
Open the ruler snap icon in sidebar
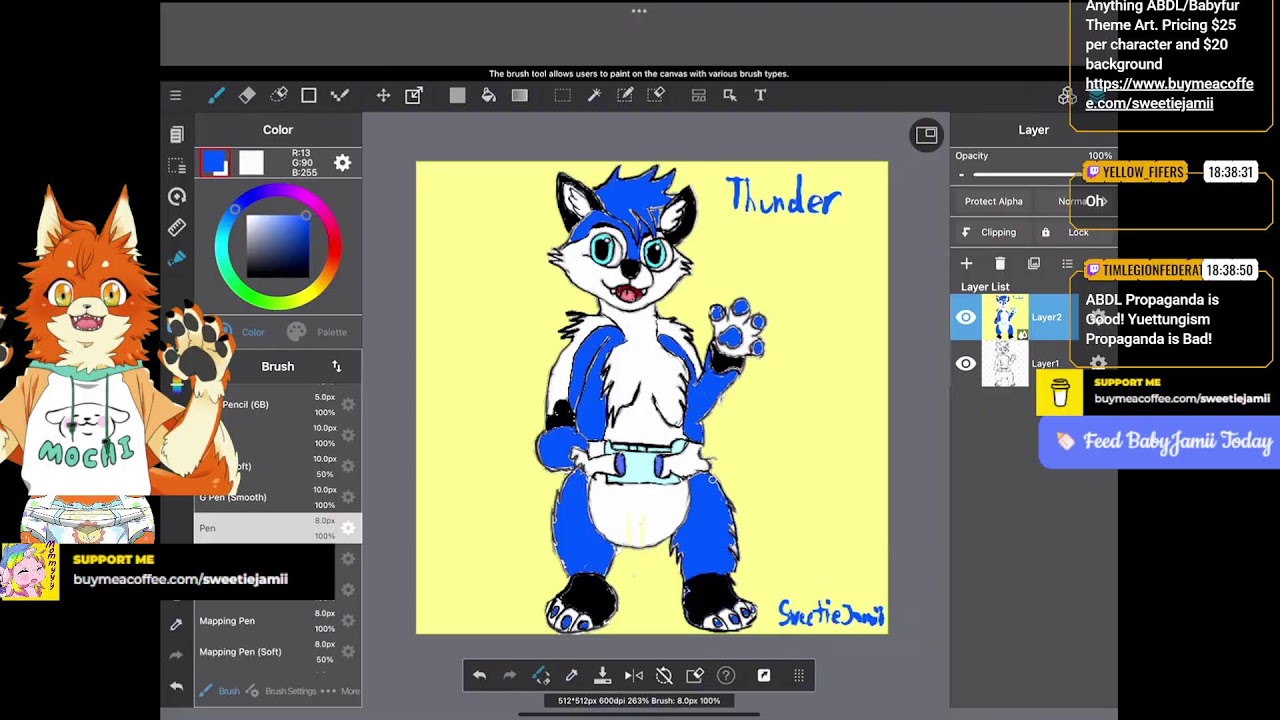(177, 228)
